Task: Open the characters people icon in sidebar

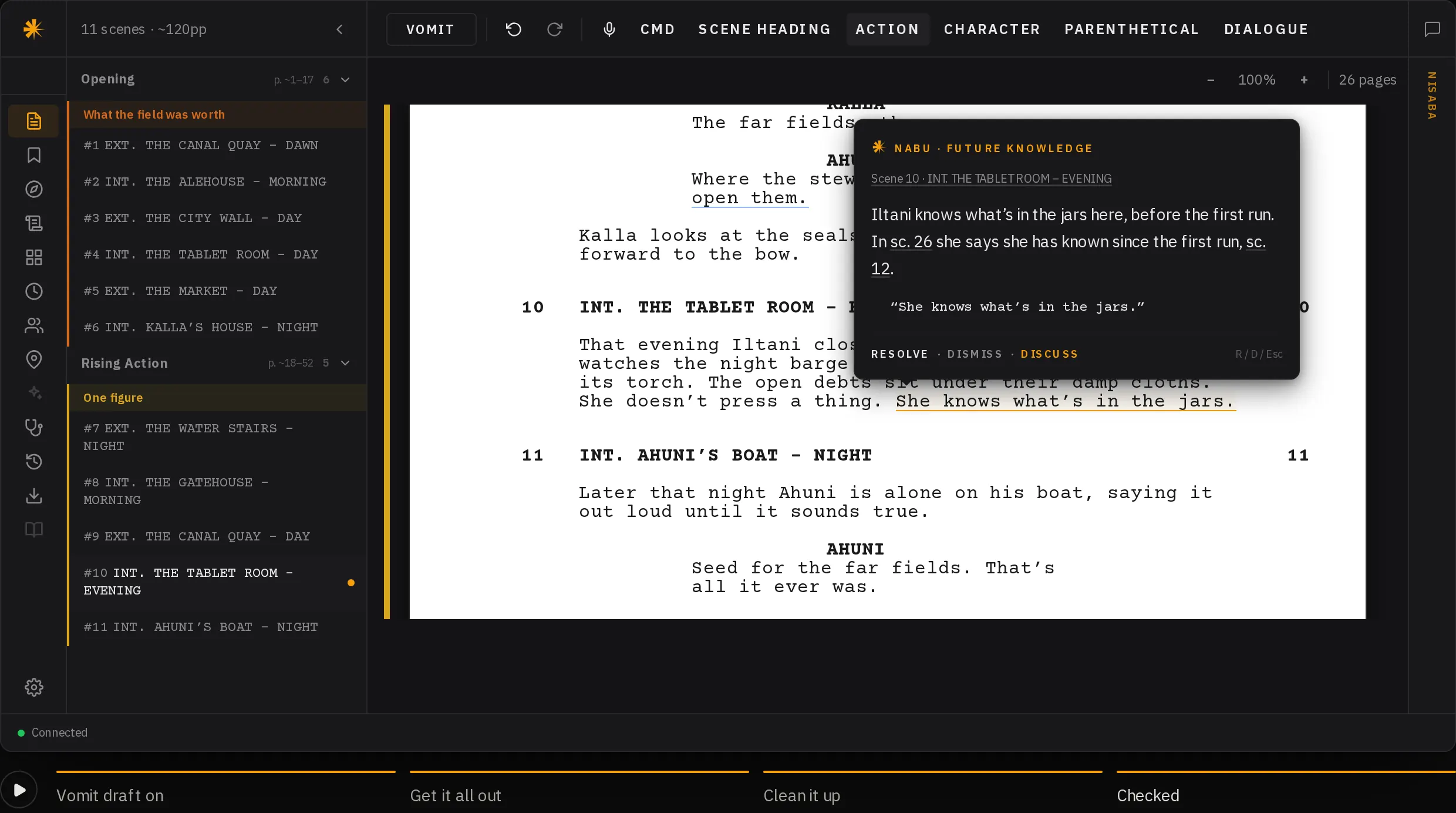Action: (x=34, y=325)
